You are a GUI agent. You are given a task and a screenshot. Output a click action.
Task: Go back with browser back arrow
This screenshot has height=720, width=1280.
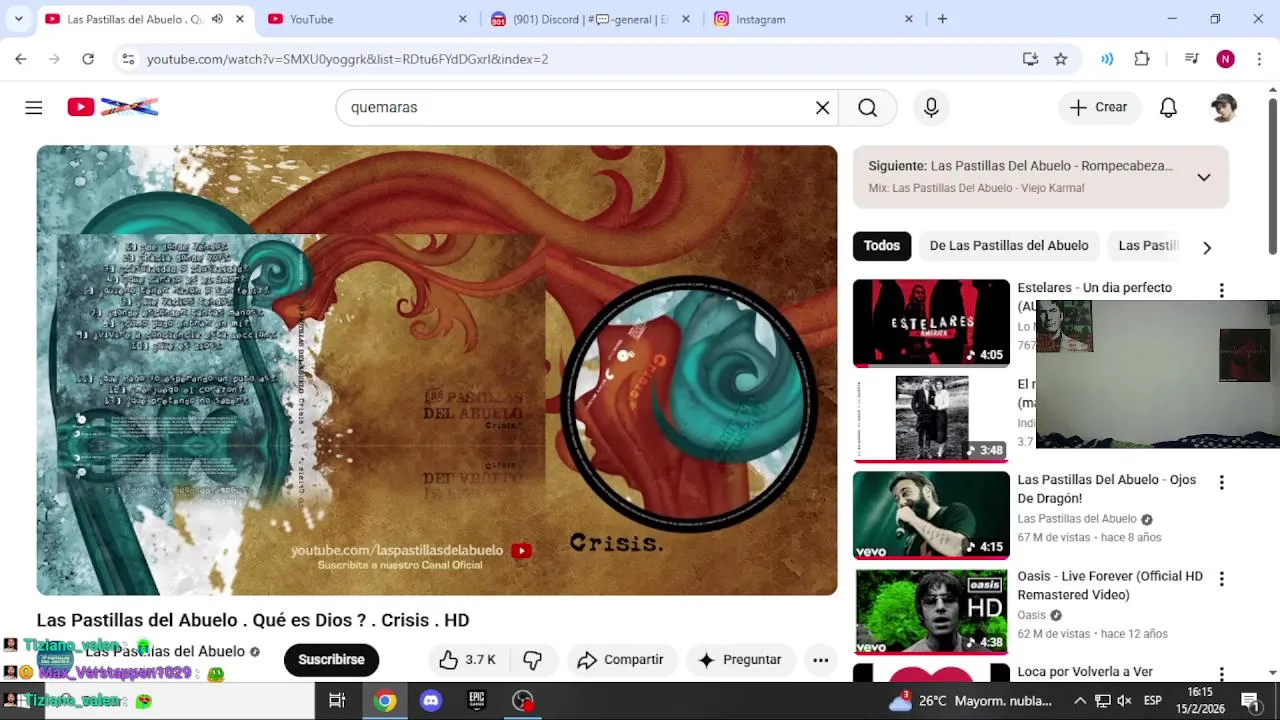tap(21, 59)
